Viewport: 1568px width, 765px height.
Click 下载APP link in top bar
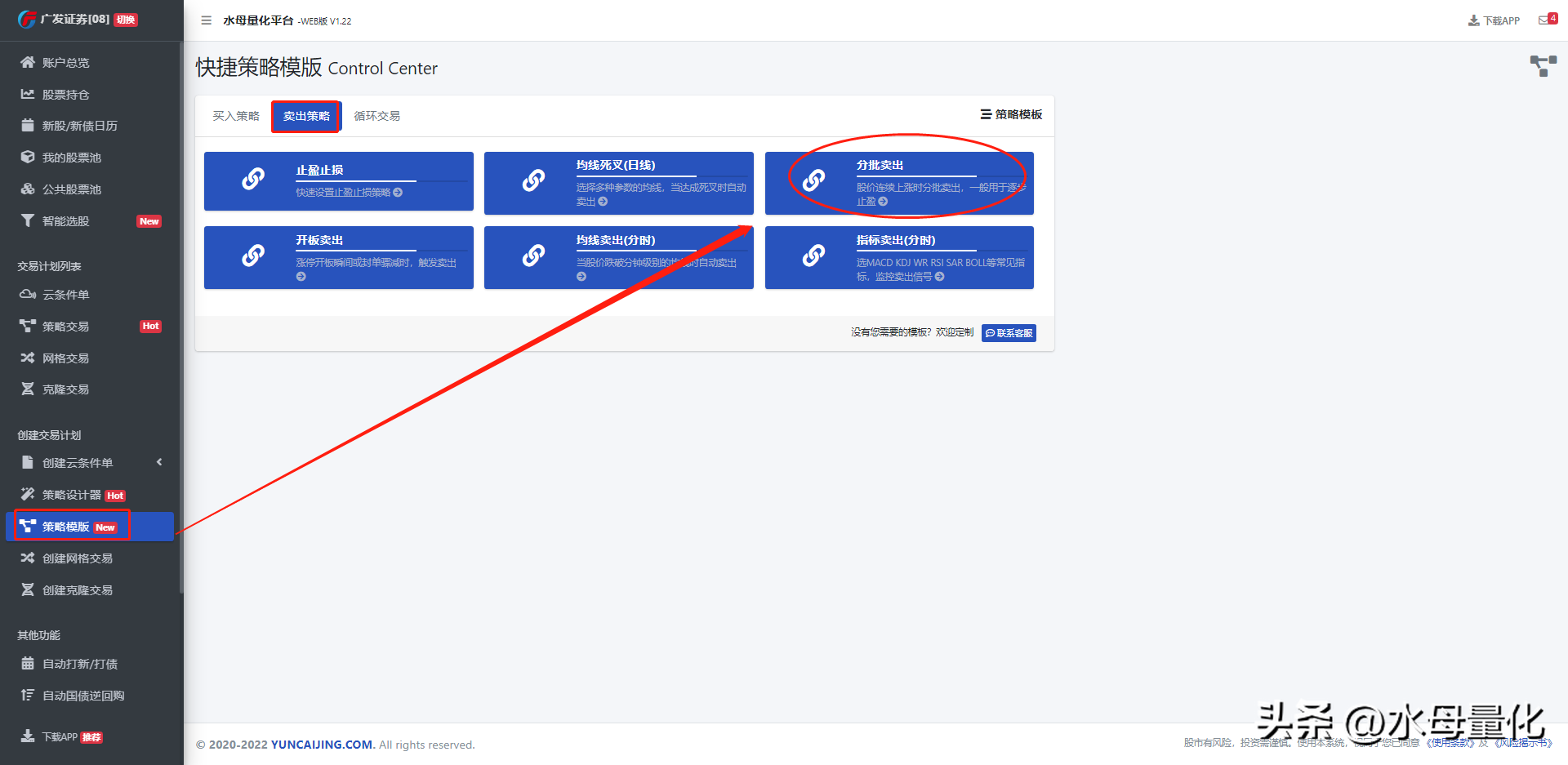tap(1494, 20)
